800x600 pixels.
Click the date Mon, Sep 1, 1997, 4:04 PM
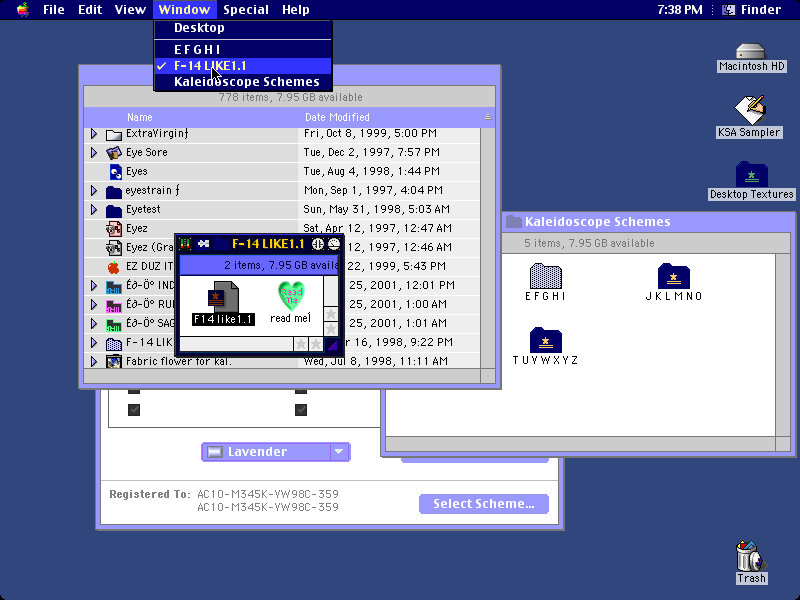(373, 190)
